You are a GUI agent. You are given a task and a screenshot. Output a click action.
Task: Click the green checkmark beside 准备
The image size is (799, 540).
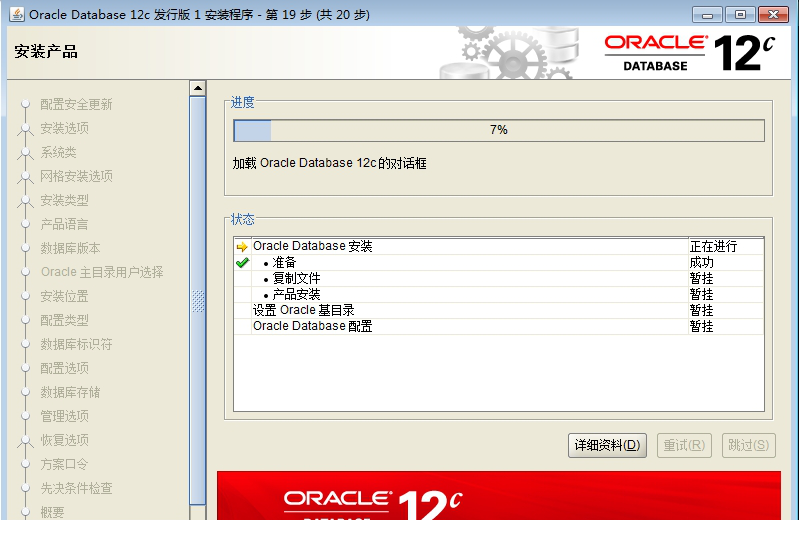[242, 263]
